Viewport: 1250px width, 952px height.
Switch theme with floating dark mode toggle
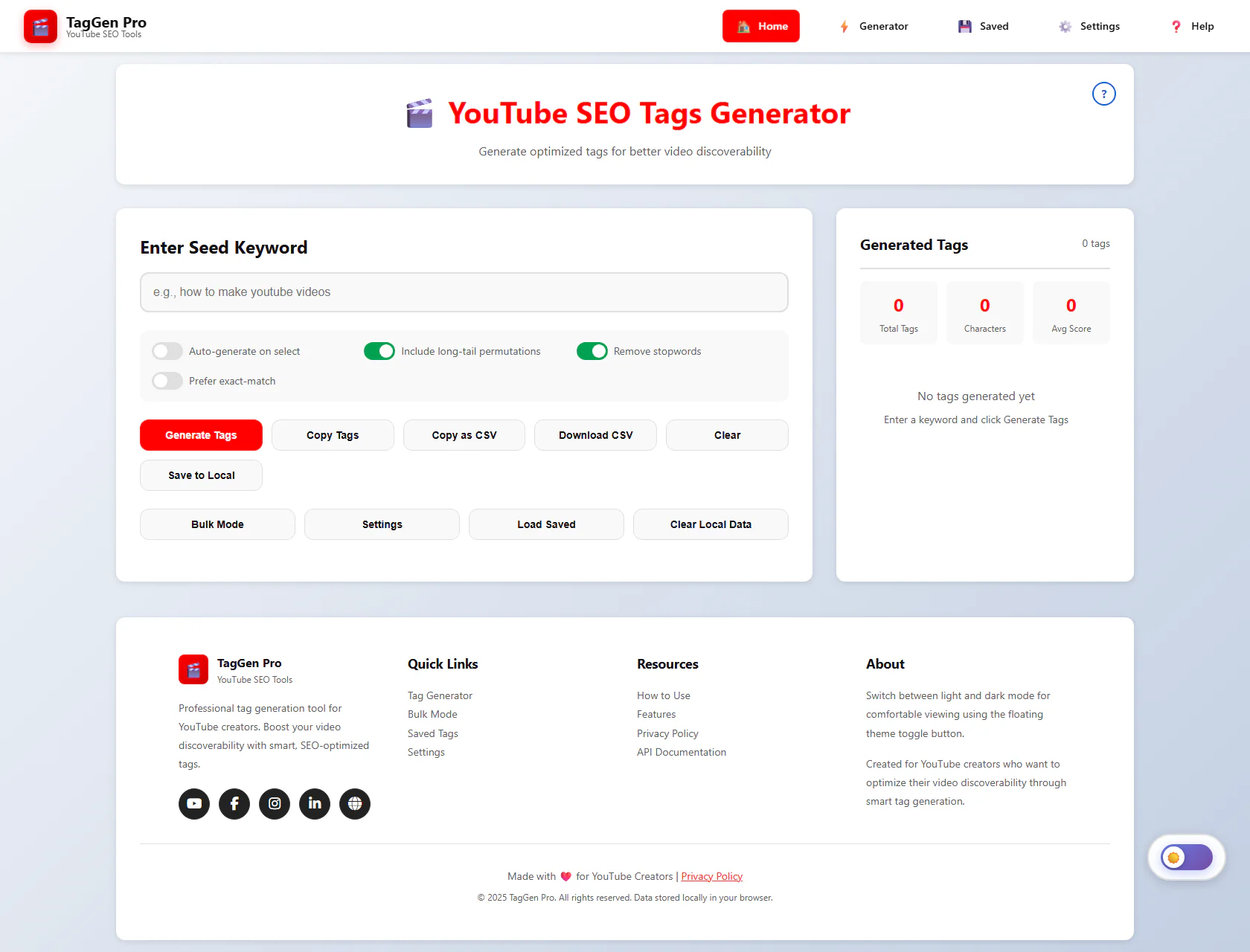[1186, 858]
